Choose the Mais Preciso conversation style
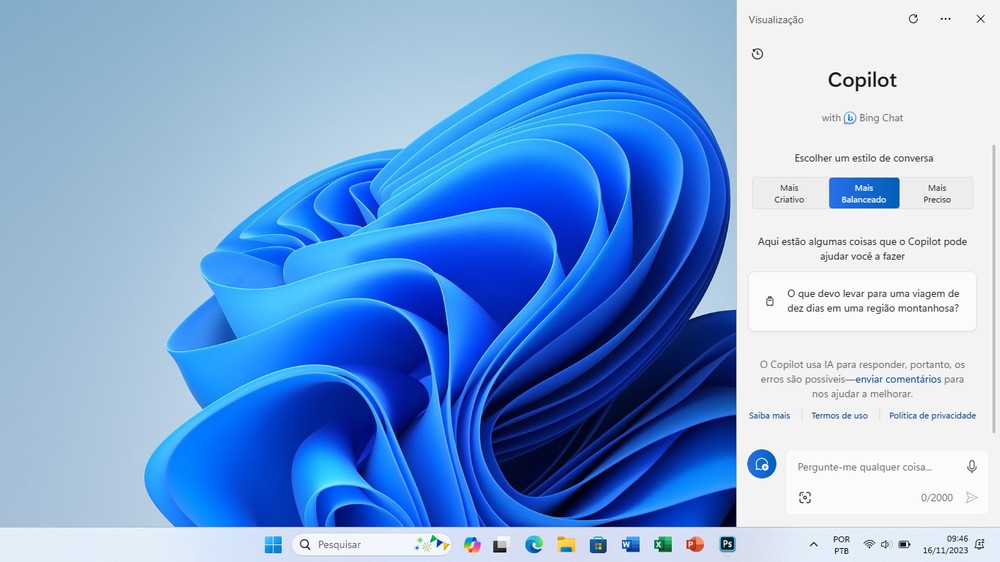Image resolution: width=1000 pixels, height=562 pixels. (936, 193)
